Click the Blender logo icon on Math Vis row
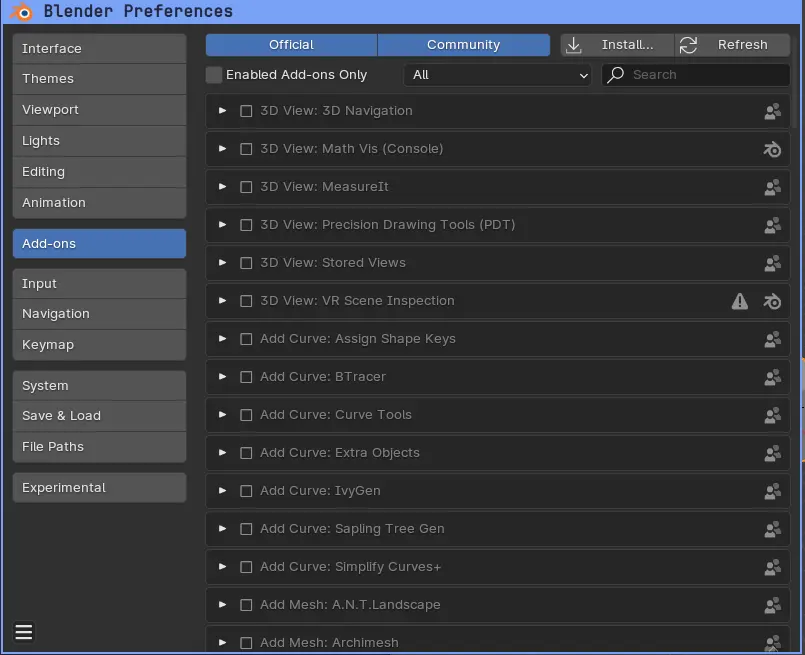Image resolution: width=805 pixels, height=655 pixels. (x=772, y=149)
